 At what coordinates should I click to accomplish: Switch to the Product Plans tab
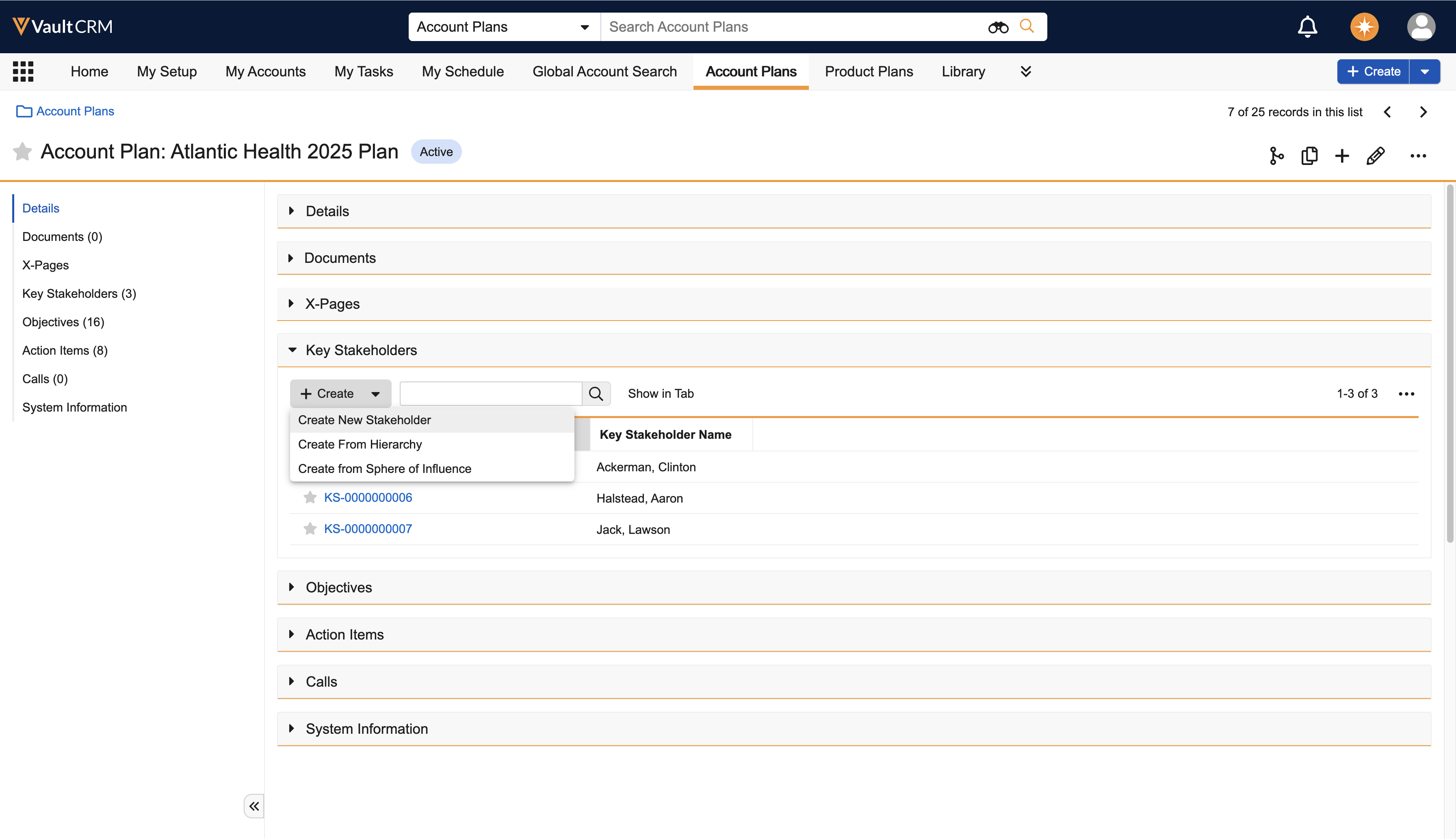click(x=868, y=72)
